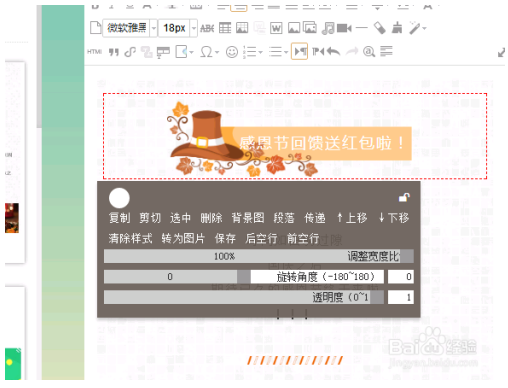This screenshot has width=508, height=388.
Task: Apply blockquote with the quote icon
Action: (114, 52)
